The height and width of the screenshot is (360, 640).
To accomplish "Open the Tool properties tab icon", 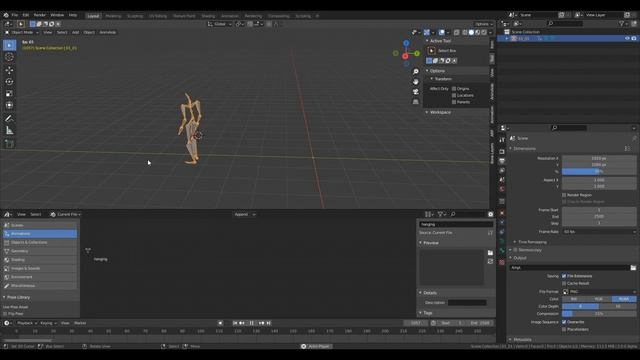I will (502, 140).
